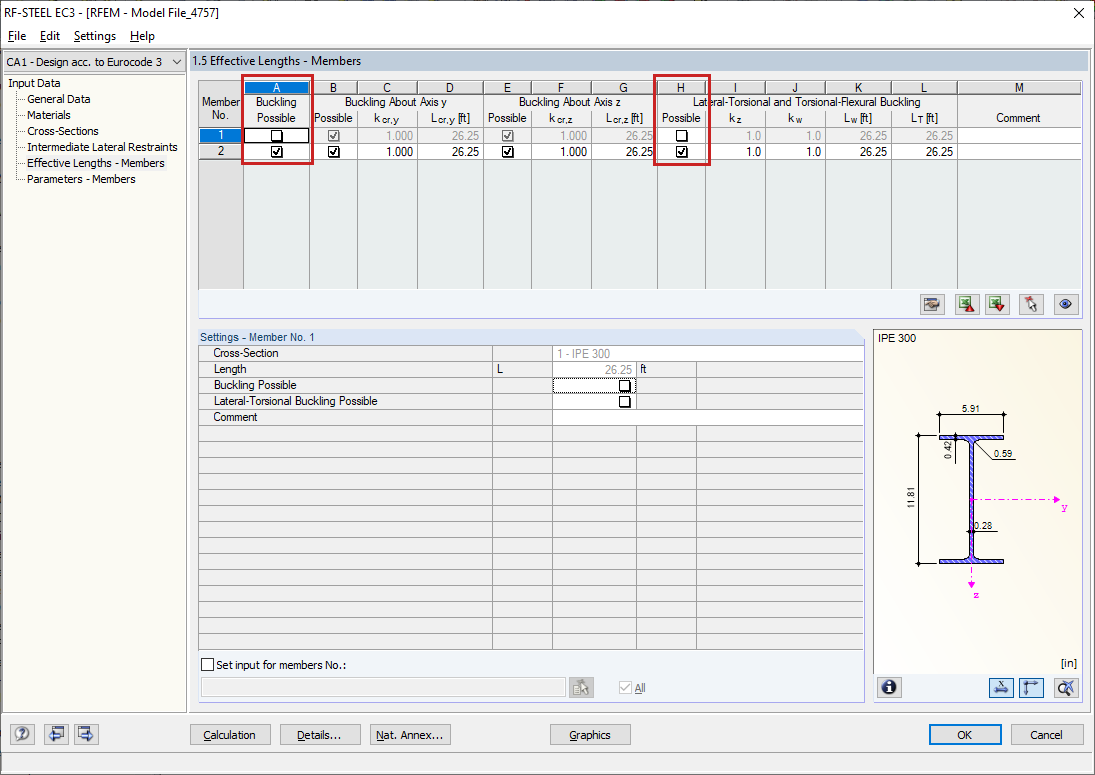1095x775 pixels.
Task: Click the jump to previous window icon
Action: pyautogui.click(x=56, y=734)
